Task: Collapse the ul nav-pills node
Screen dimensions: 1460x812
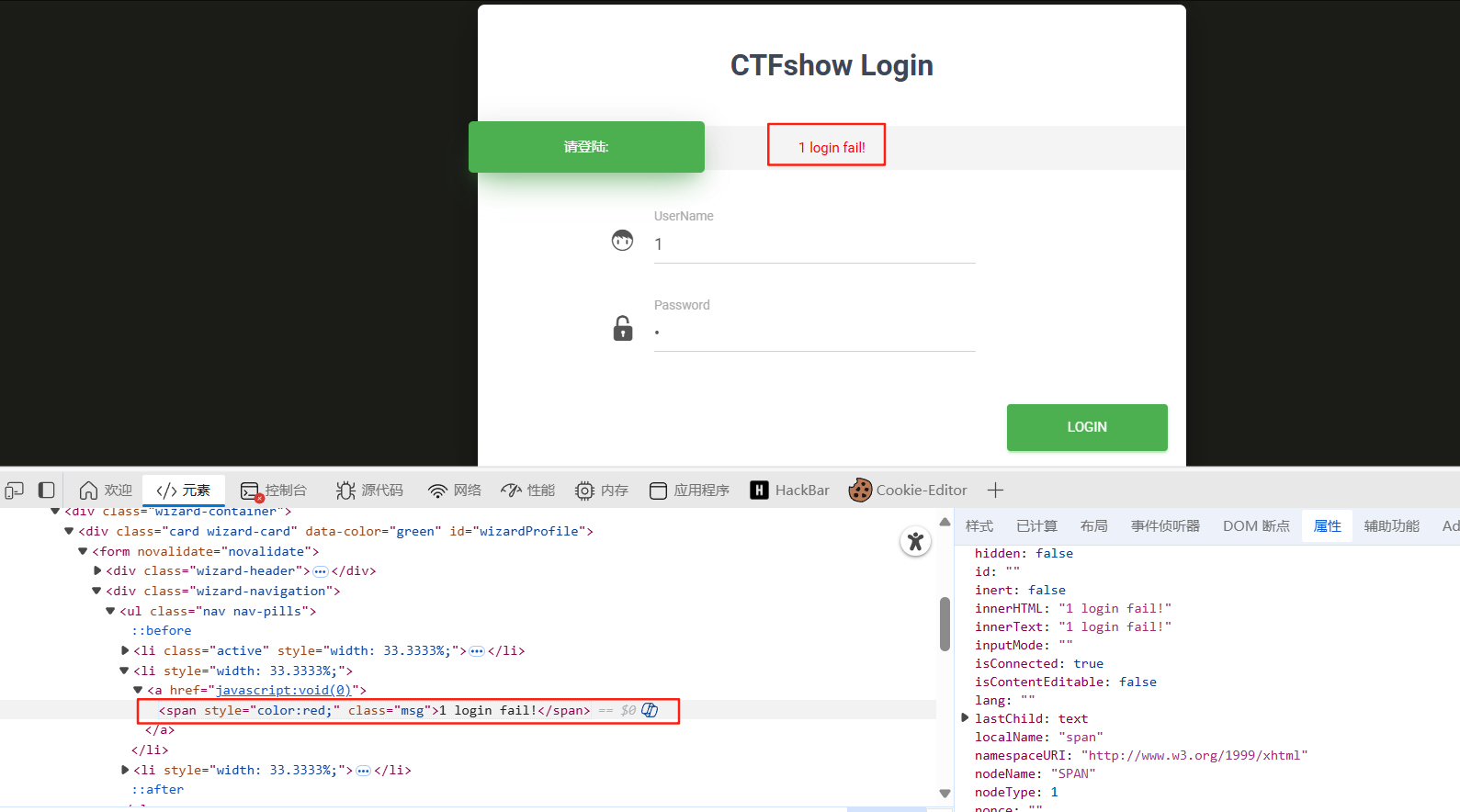Action: pos(110,611)
